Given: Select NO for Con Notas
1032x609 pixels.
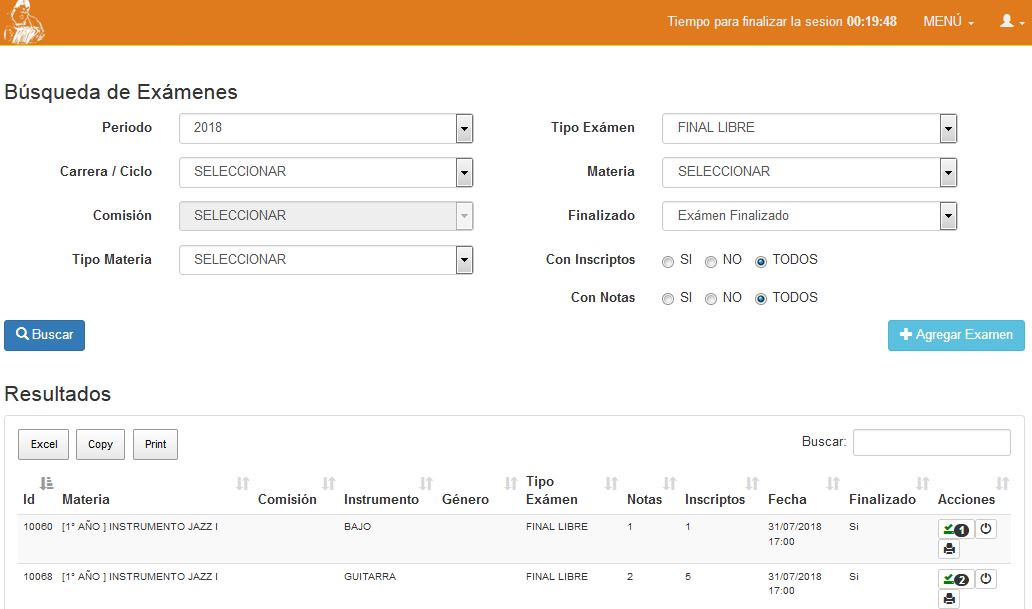Looking at the screenshot, I should (711, 300).
